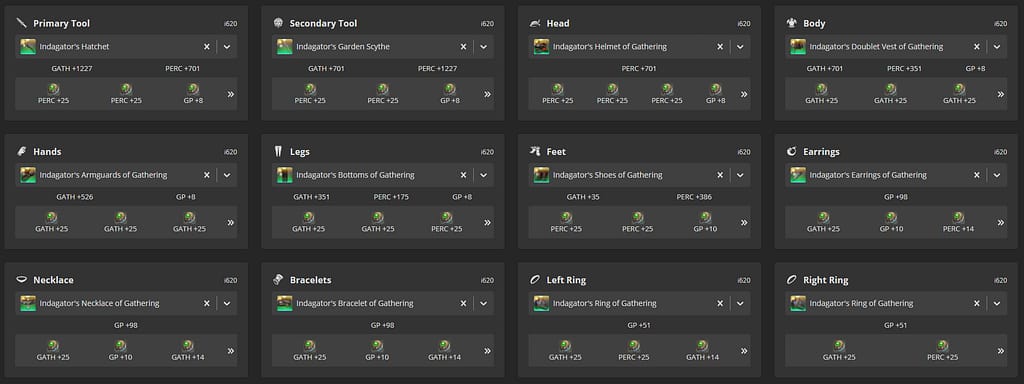1024x384 pixels.
Task: Remove Indagator's Earrings of Gathering
Action: (976, 175)
